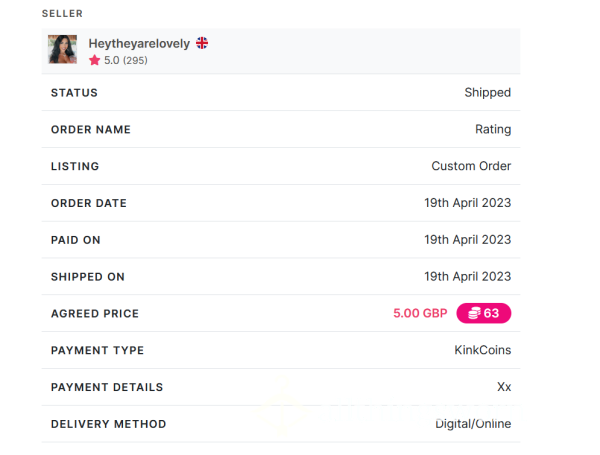This screenshot has width=600, height=455.
Task: Click the KinkCoins 63 badge
Action: click(x=484, y=313)
